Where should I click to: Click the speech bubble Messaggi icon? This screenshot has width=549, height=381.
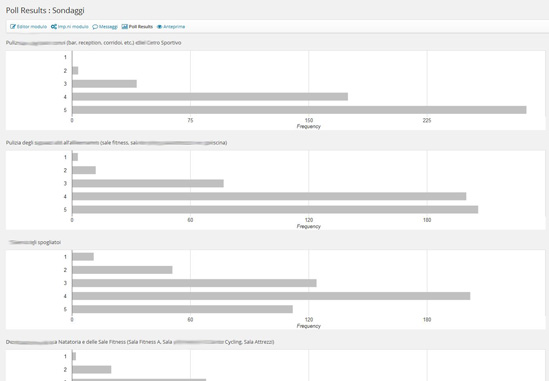(x=95, y=27)
